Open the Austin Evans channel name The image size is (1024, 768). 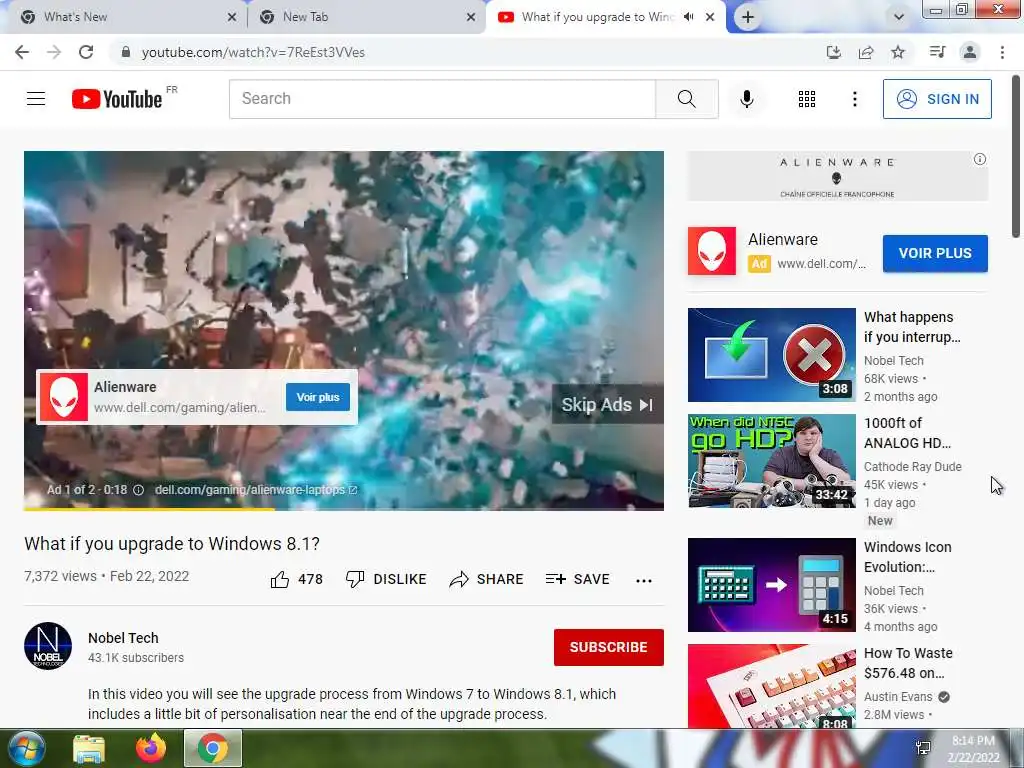898,697
